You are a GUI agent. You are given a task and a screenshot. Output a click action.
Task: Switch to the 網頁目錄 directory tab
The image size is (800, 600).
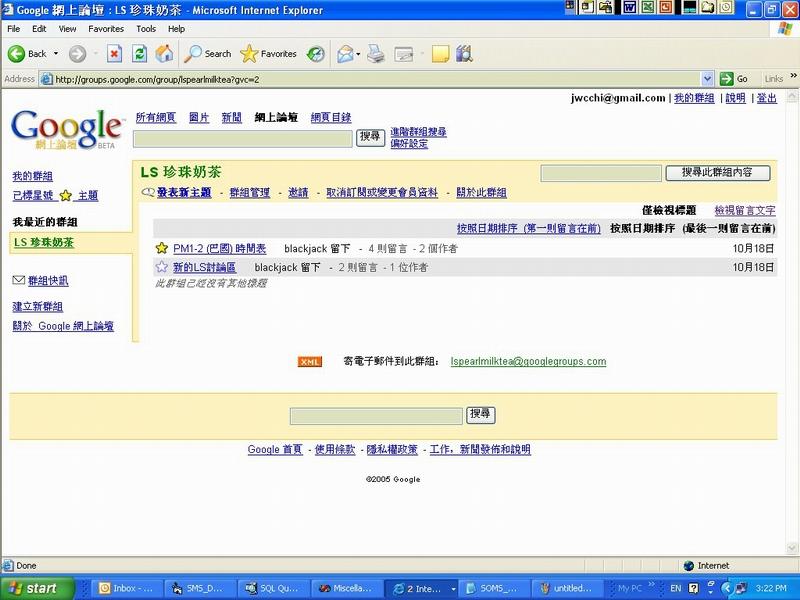pyautogui.click(x=331, y=117)
